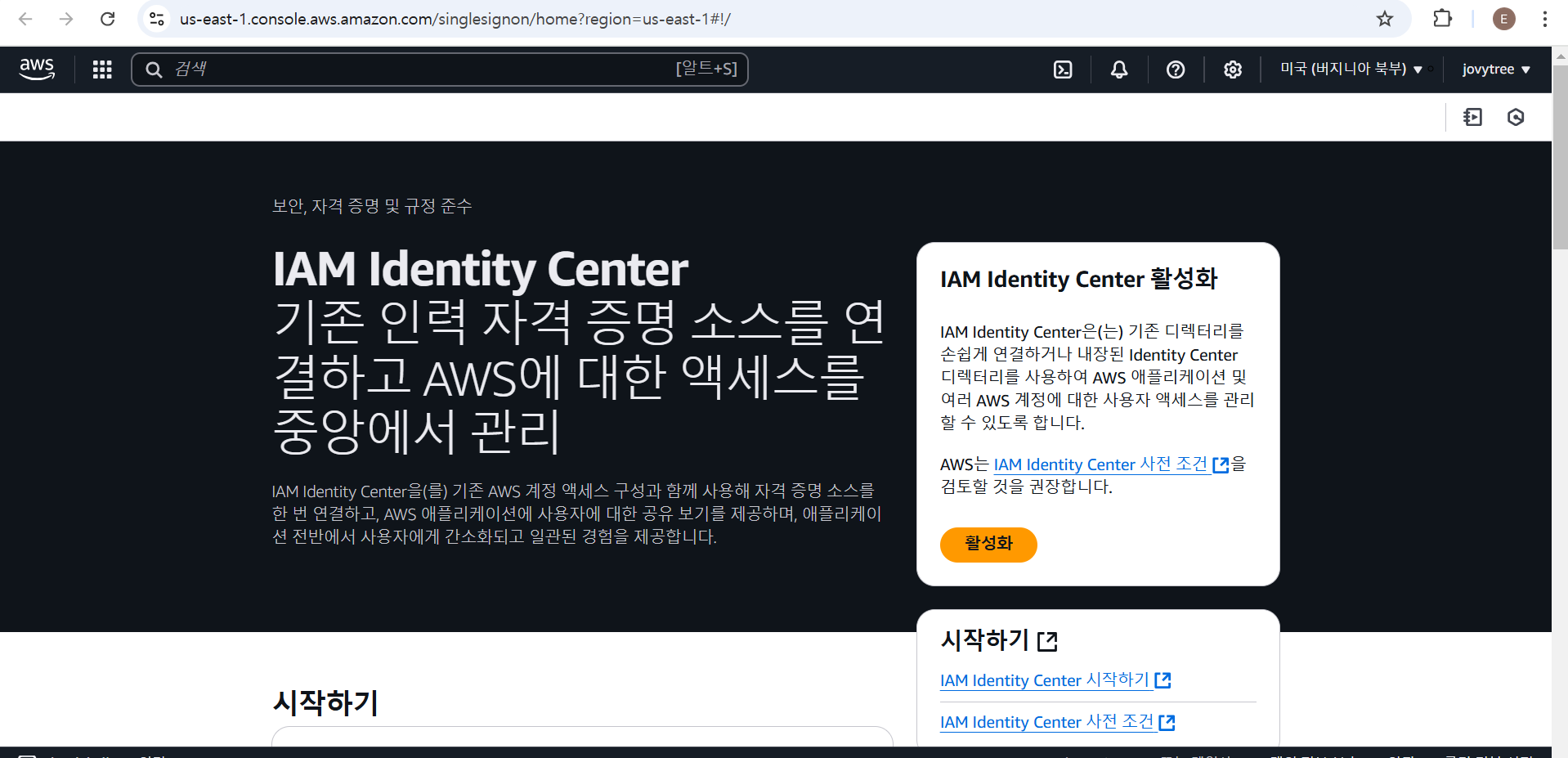Open the jovytree account menu
This screenshot has height=758, width=1568.
click(x=1496, y=70)
